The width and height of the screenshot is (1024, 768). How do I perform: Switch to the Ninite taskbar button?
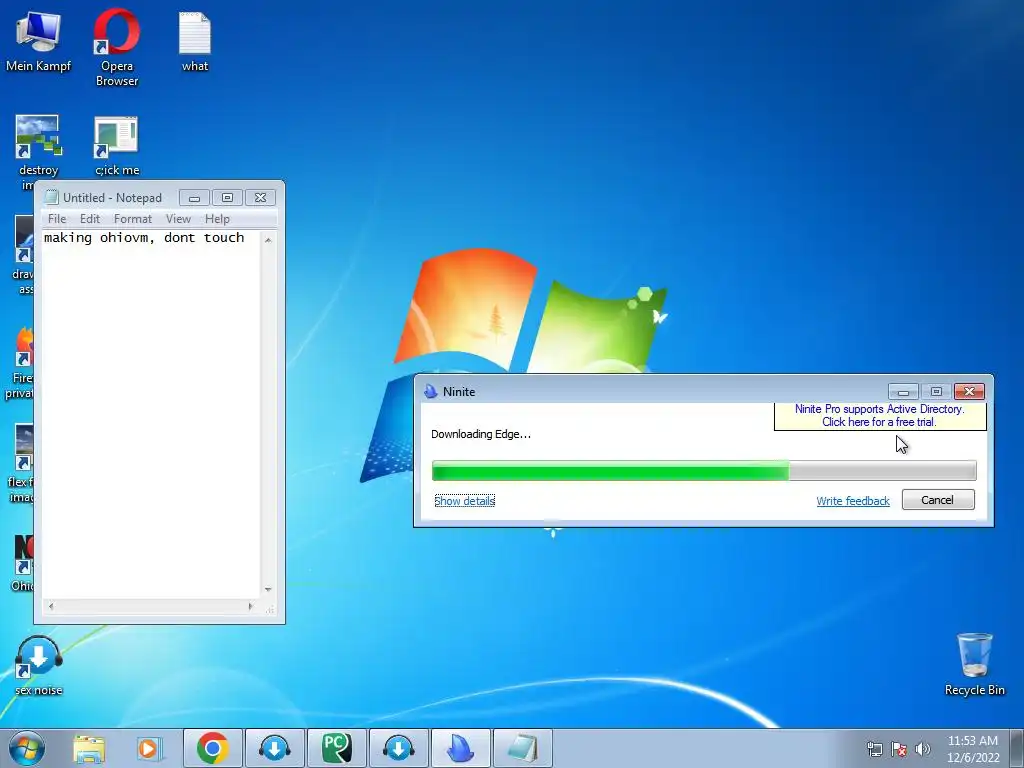coord(461,748)
